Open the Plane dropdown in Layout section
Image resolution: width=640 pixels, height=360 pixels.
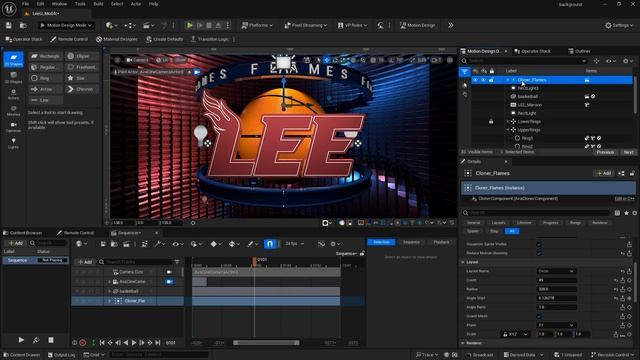(x=556, y=325)
